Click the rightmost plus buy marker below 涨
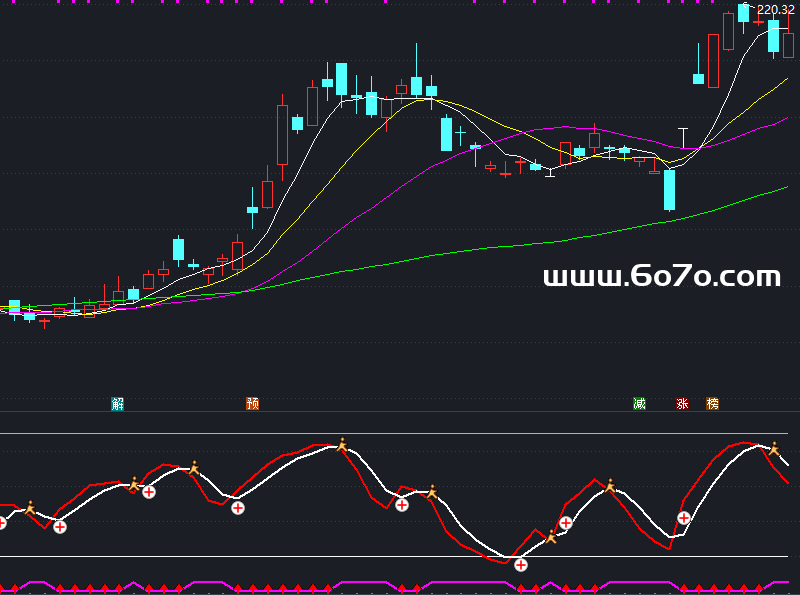The width and height of the screenshot is (800, 595). point(684,518)
